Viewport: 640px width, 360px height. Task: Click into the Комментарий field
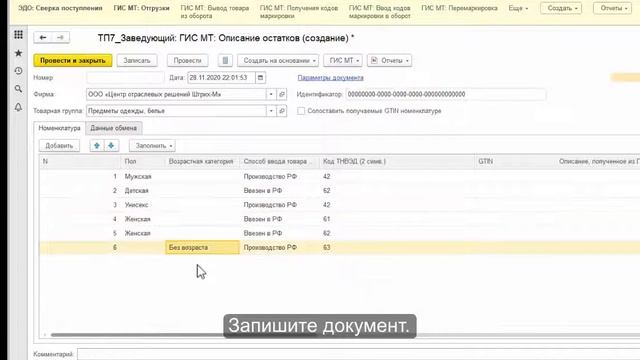click(x=358, y=354)
